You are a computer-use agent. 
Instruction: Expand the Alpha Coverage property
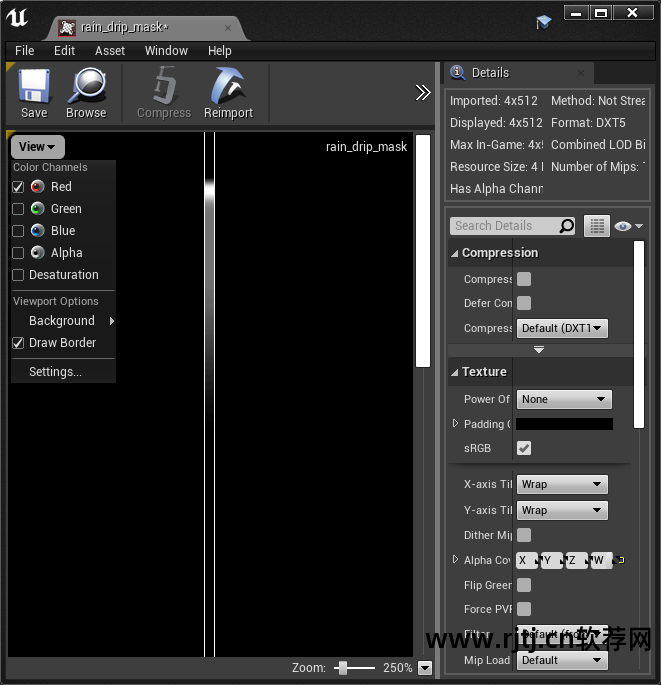(x=455, y=560)
